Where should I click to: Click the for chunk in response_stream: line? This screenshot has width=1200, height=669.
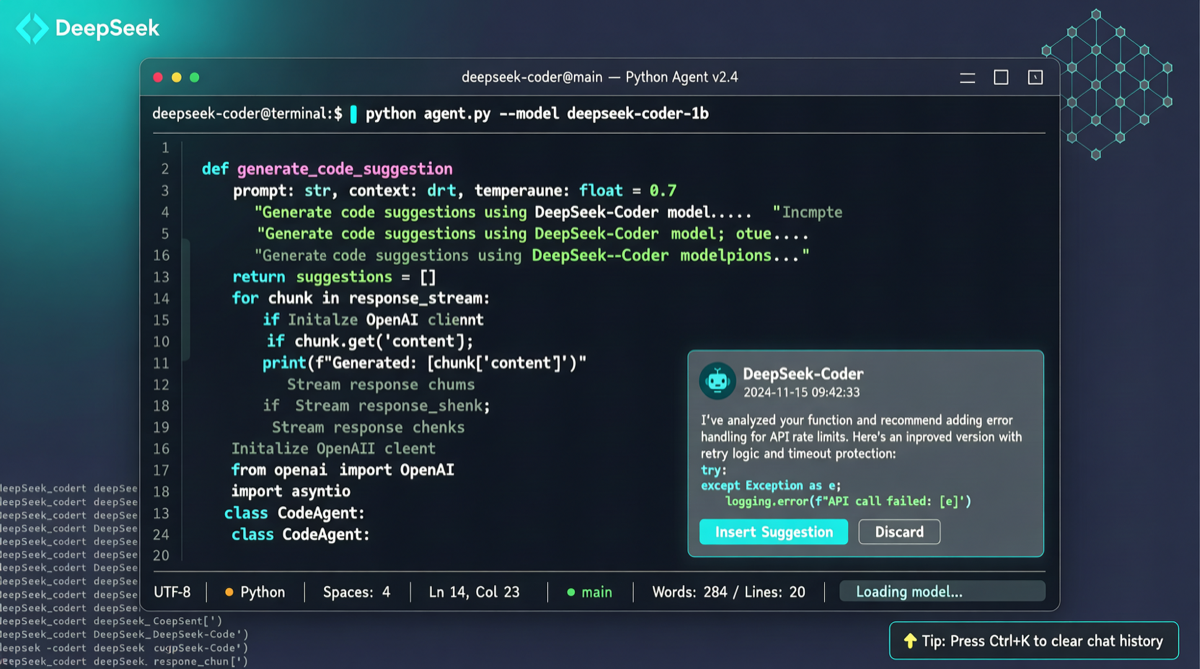click(360, 298)
